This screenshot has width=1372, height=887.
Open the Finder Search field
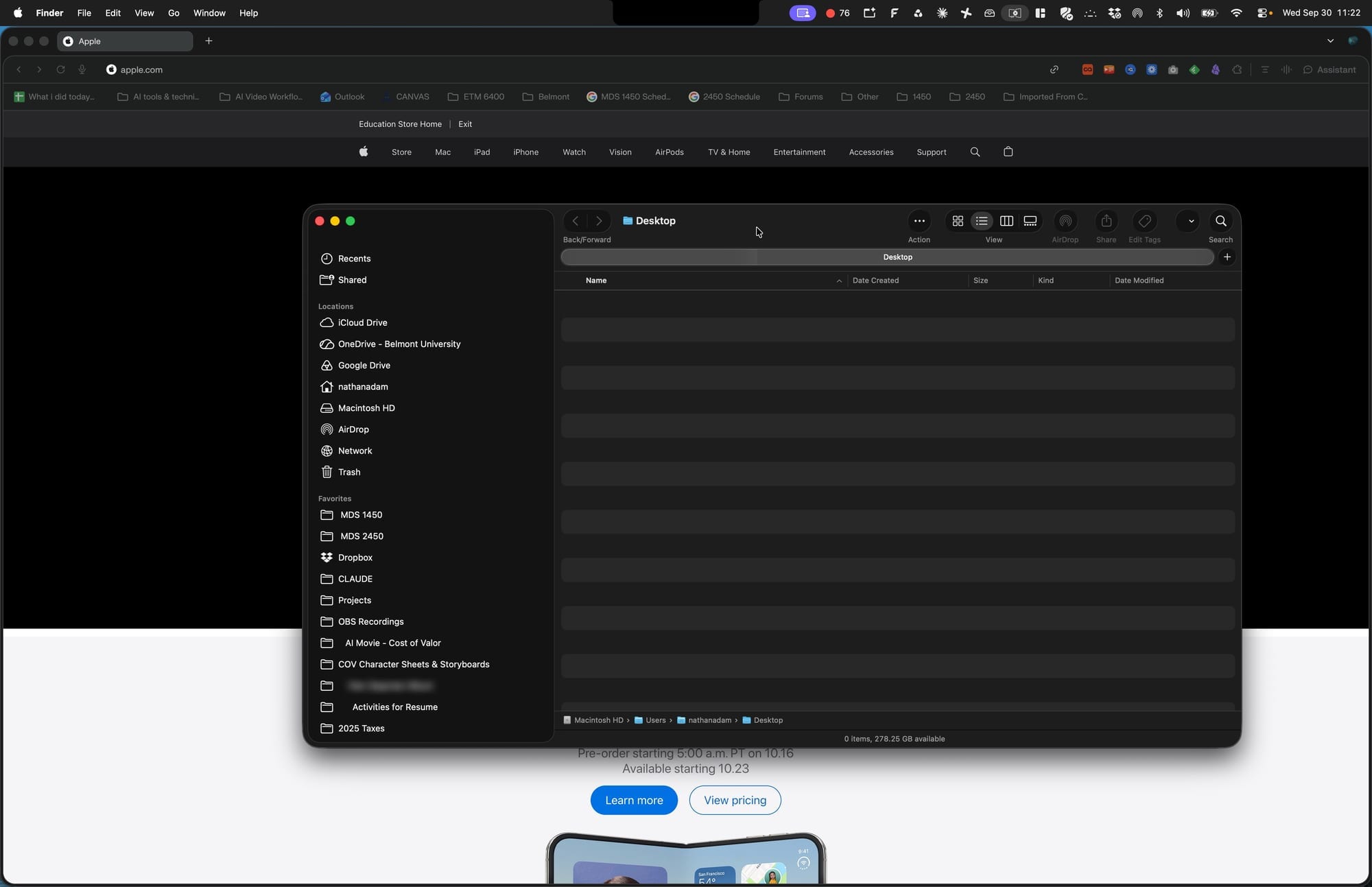[1221, 221]
